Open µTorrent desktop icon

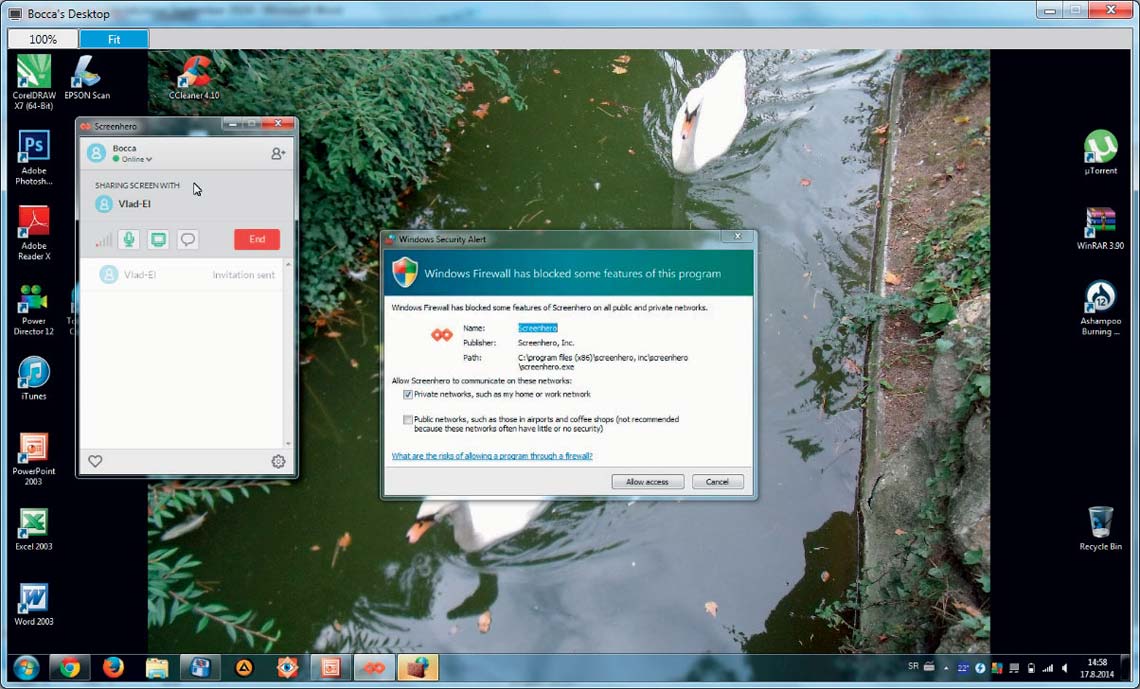[x=1100, y=153]
